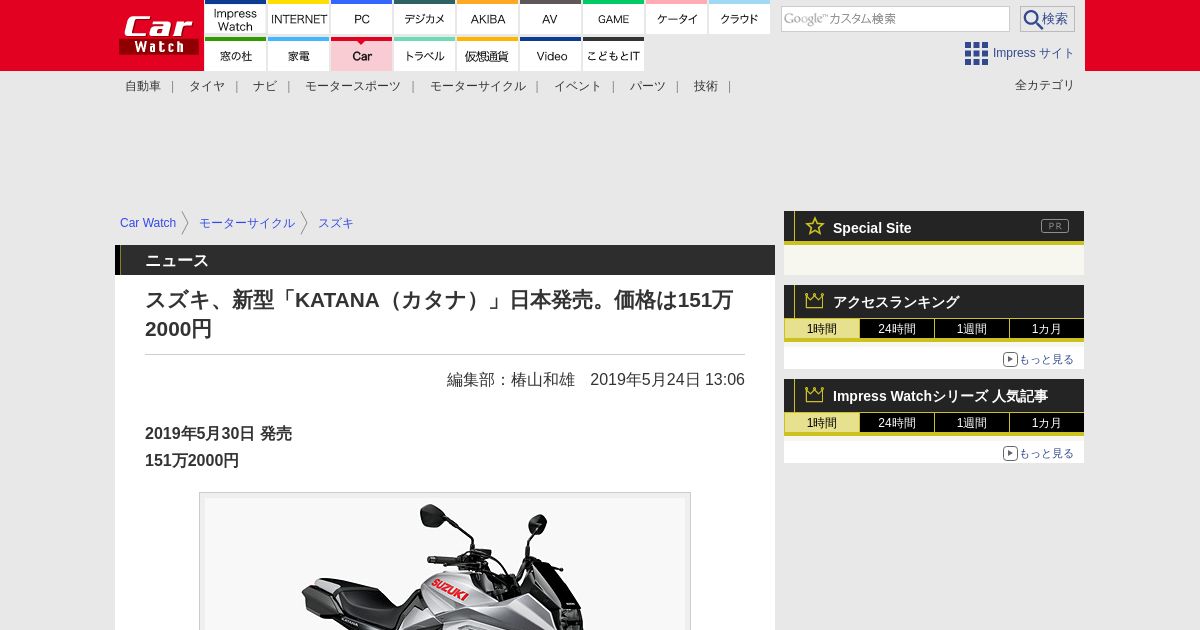Open the Video tab

coord(550,54)
